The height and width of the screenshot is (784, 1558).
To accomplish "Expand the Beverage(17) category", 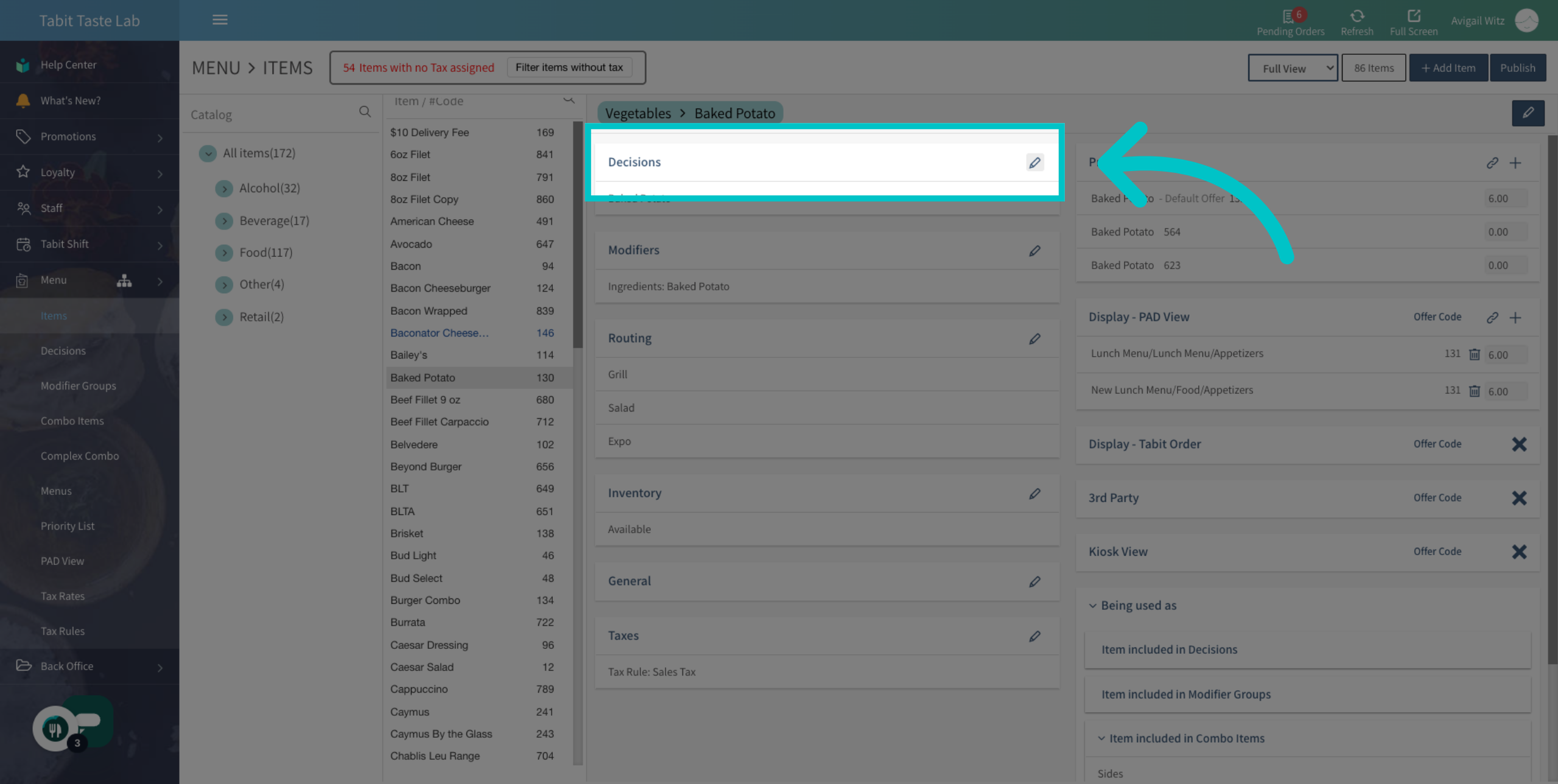I will click(224, 221).
